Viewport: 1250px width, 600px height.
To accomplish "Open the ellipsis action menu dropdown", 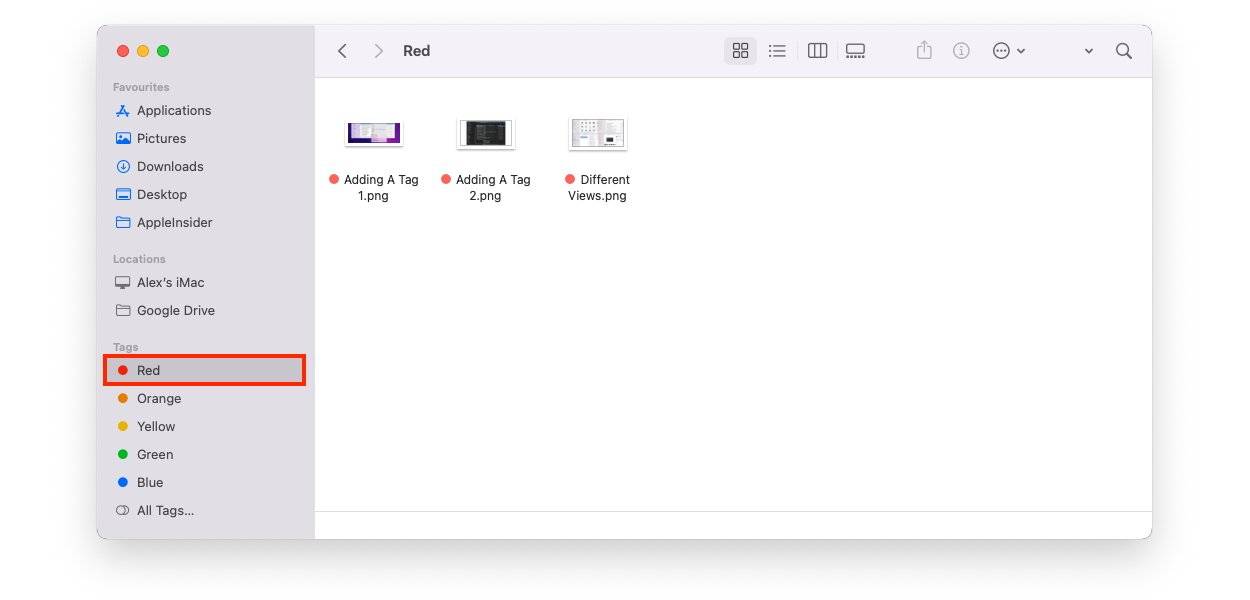I will (1008, 51).
